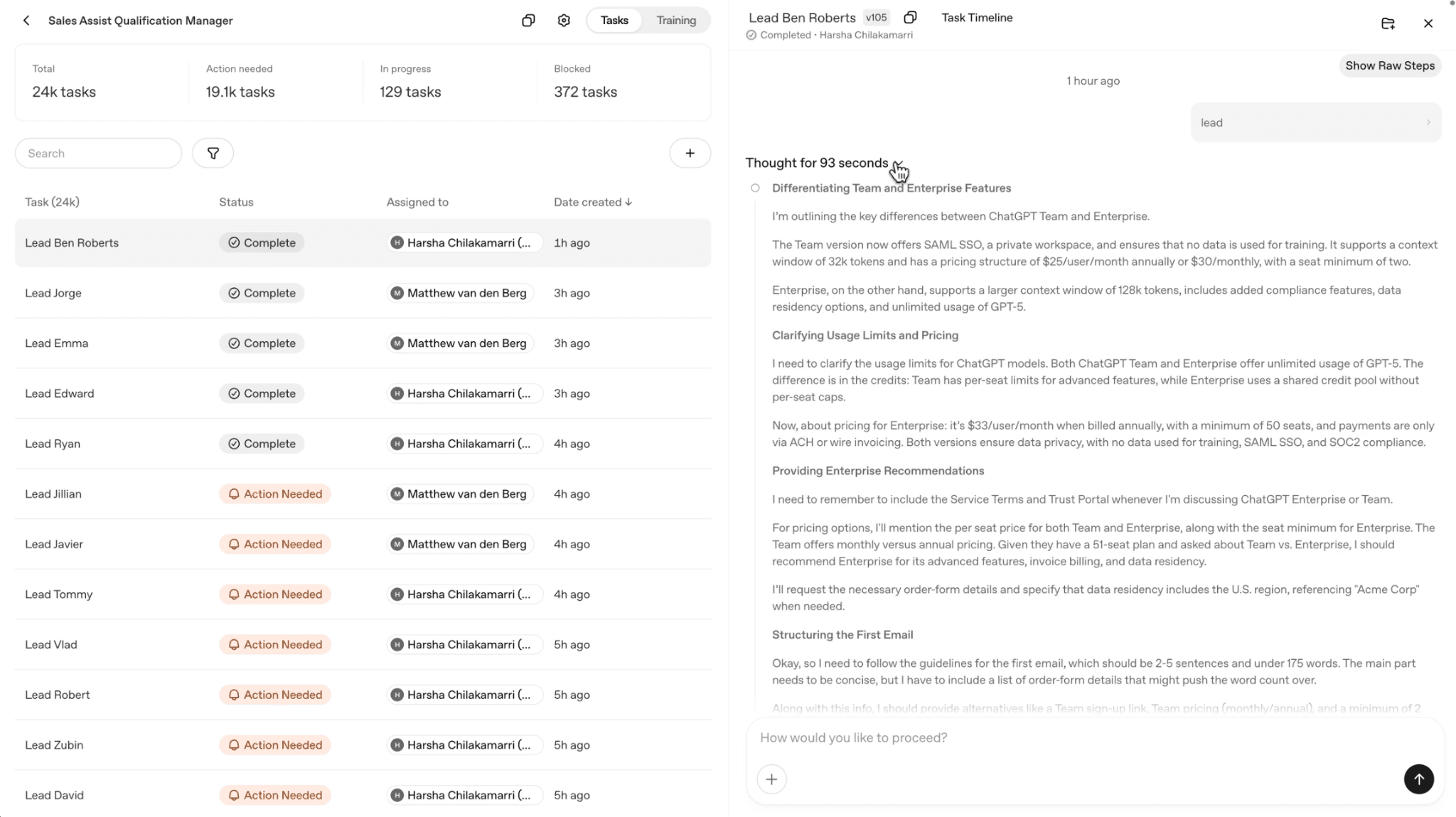Open the settings gear icon

click(564, 21)
